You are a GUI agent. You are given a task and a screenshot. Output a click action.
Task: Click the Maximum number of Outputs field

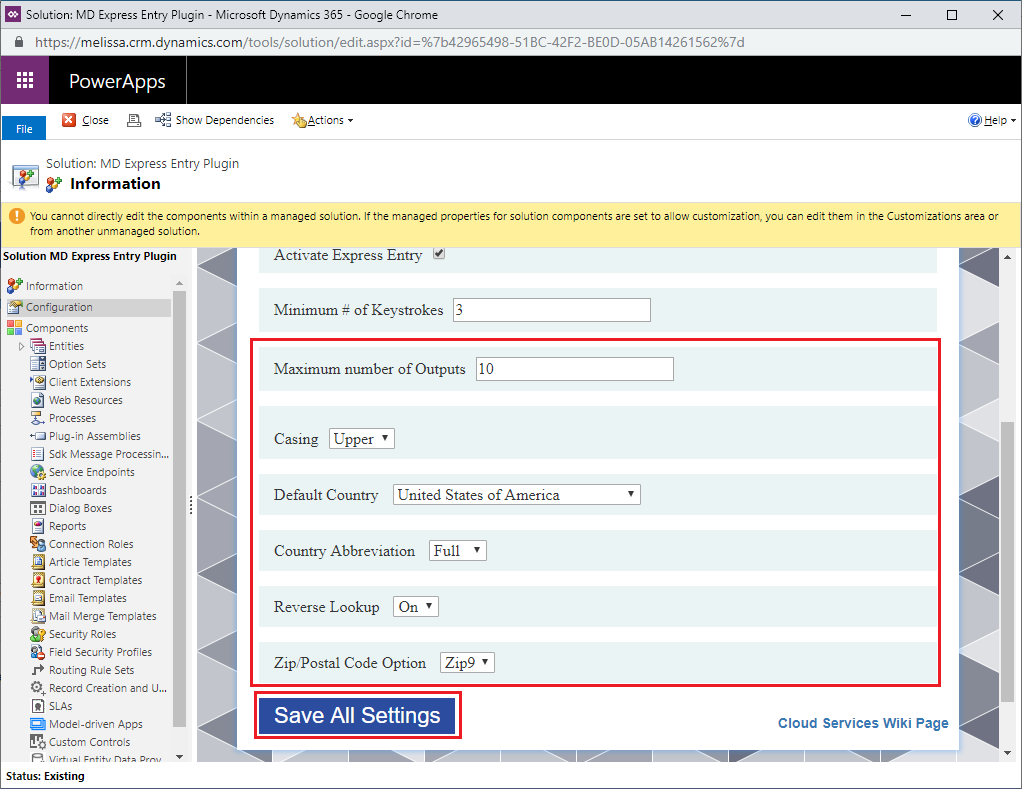[574, 369]
